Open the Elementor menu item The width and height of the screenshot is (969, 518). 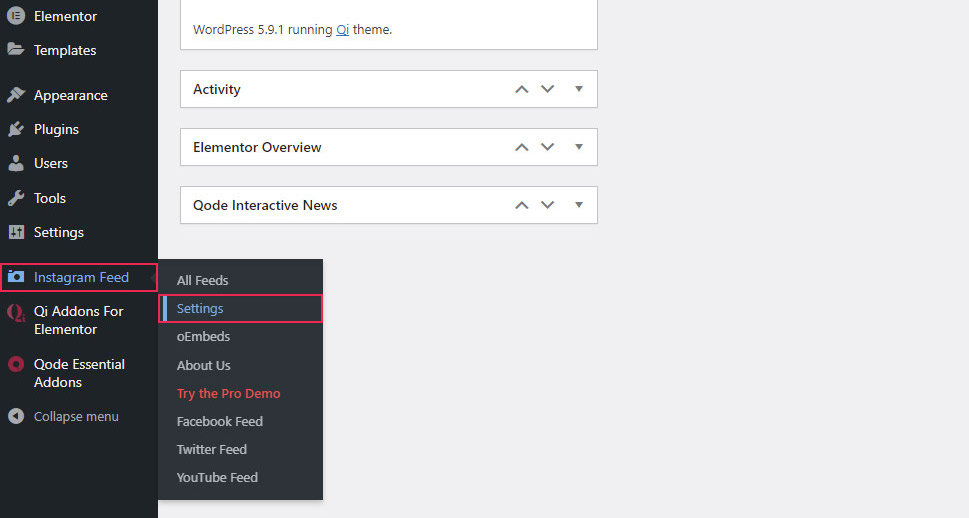coord(65,16)
